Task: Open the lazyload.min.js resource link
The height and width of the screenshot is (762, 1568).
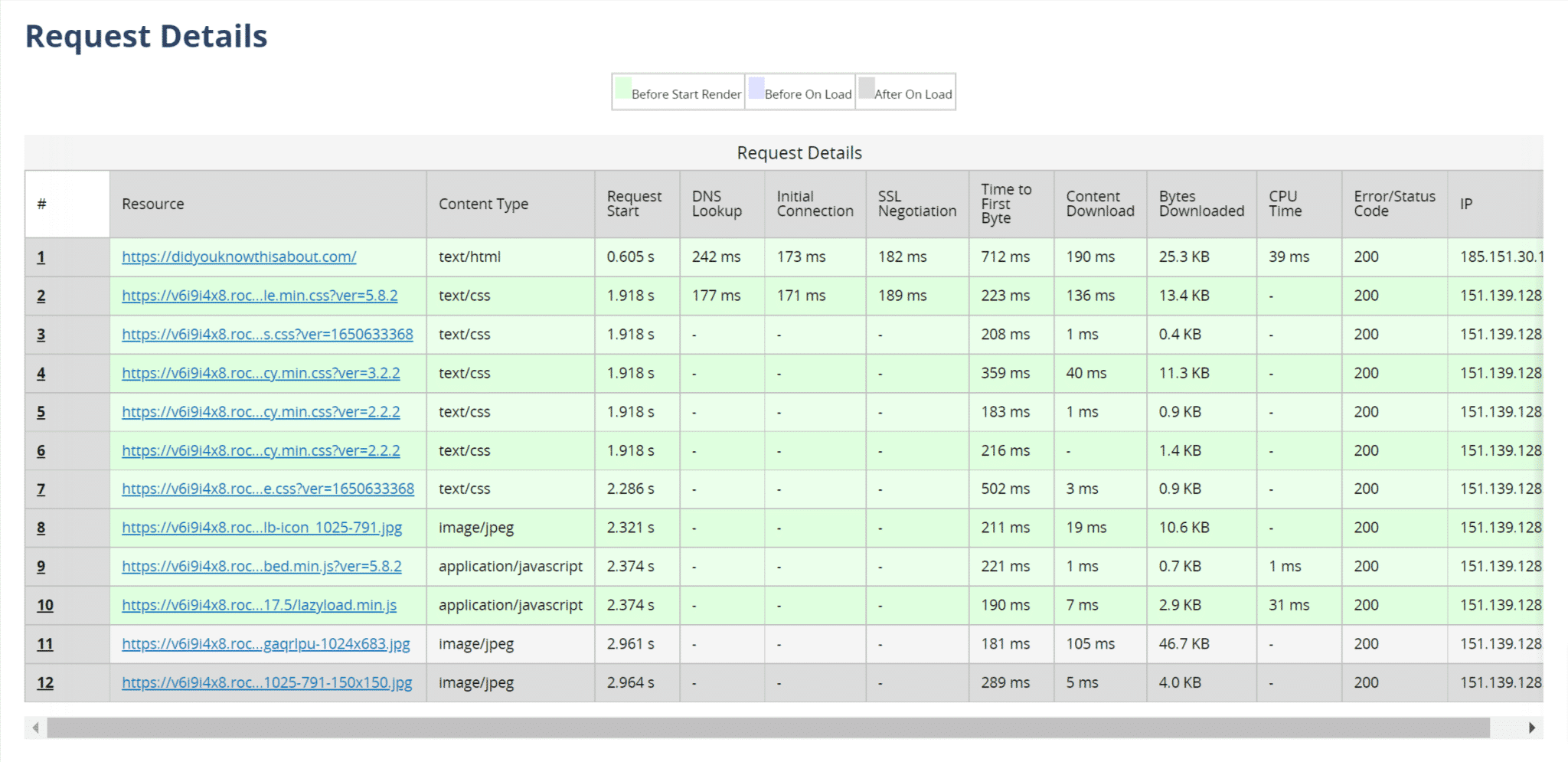Action: coord(258,605)
